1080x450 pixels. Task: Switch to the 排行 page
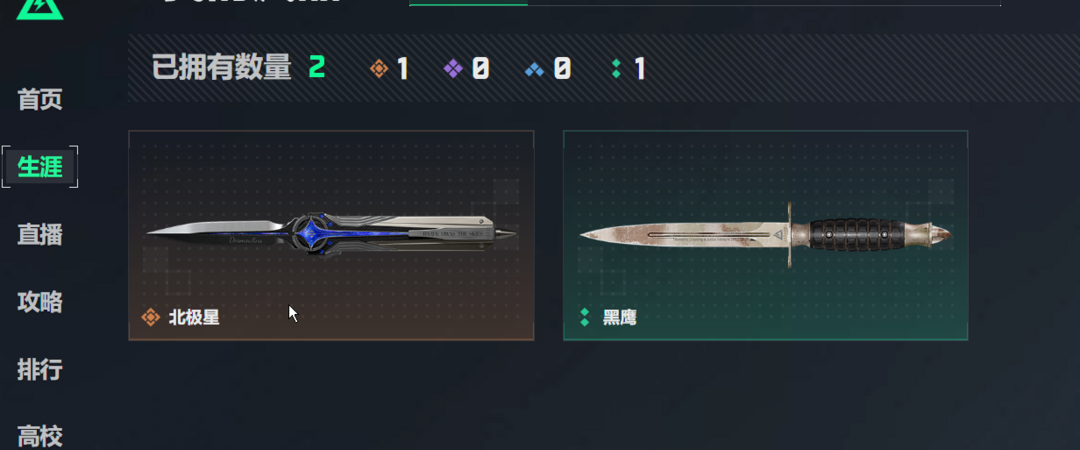coord(40,369)
